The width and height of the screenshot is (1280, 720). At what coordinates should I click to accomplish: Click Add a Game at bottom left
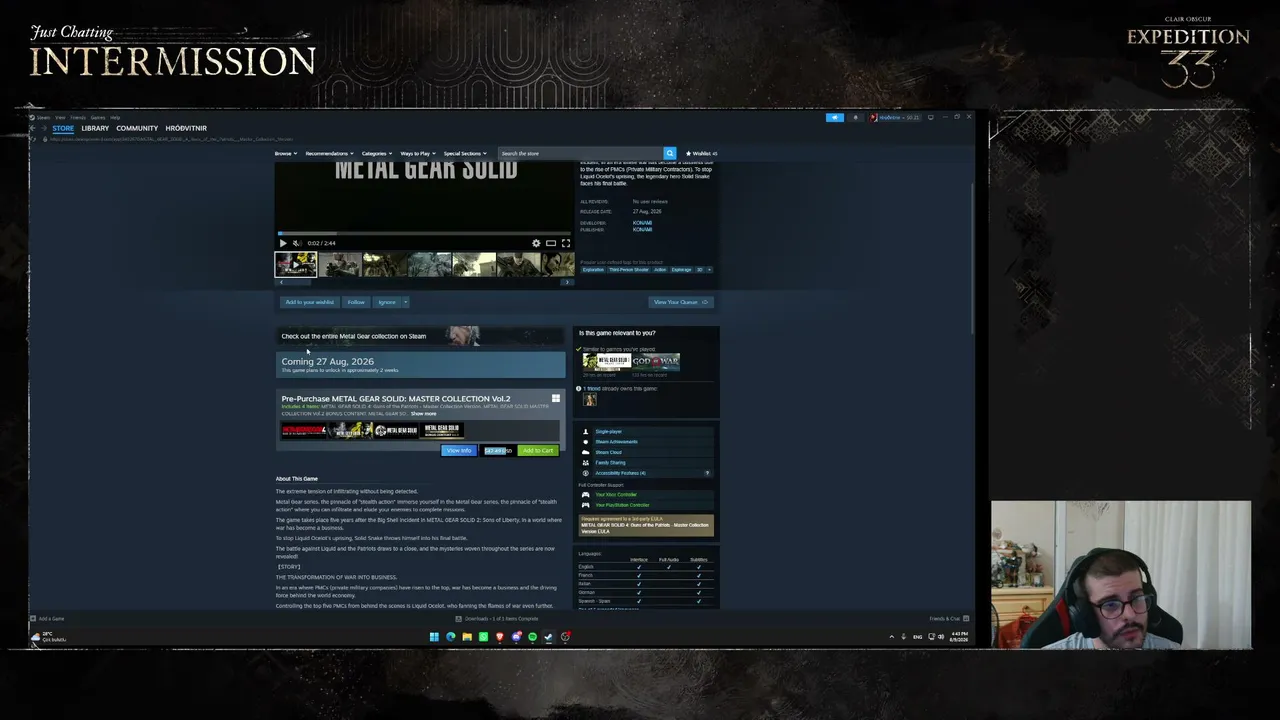pyautogui.click(x=47, y=619)
